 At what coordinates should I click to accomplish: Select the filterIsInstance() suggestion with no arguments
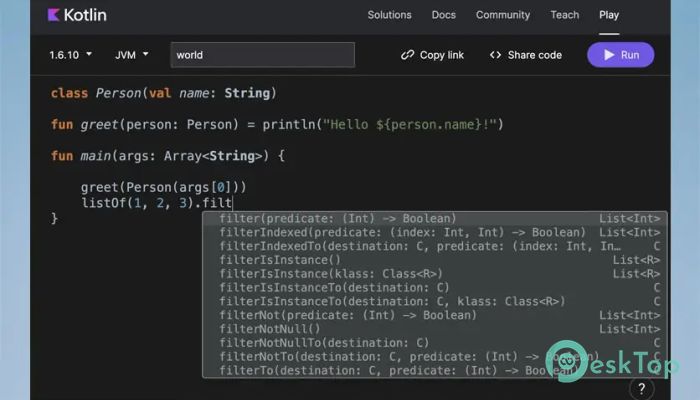coord(435,260)
